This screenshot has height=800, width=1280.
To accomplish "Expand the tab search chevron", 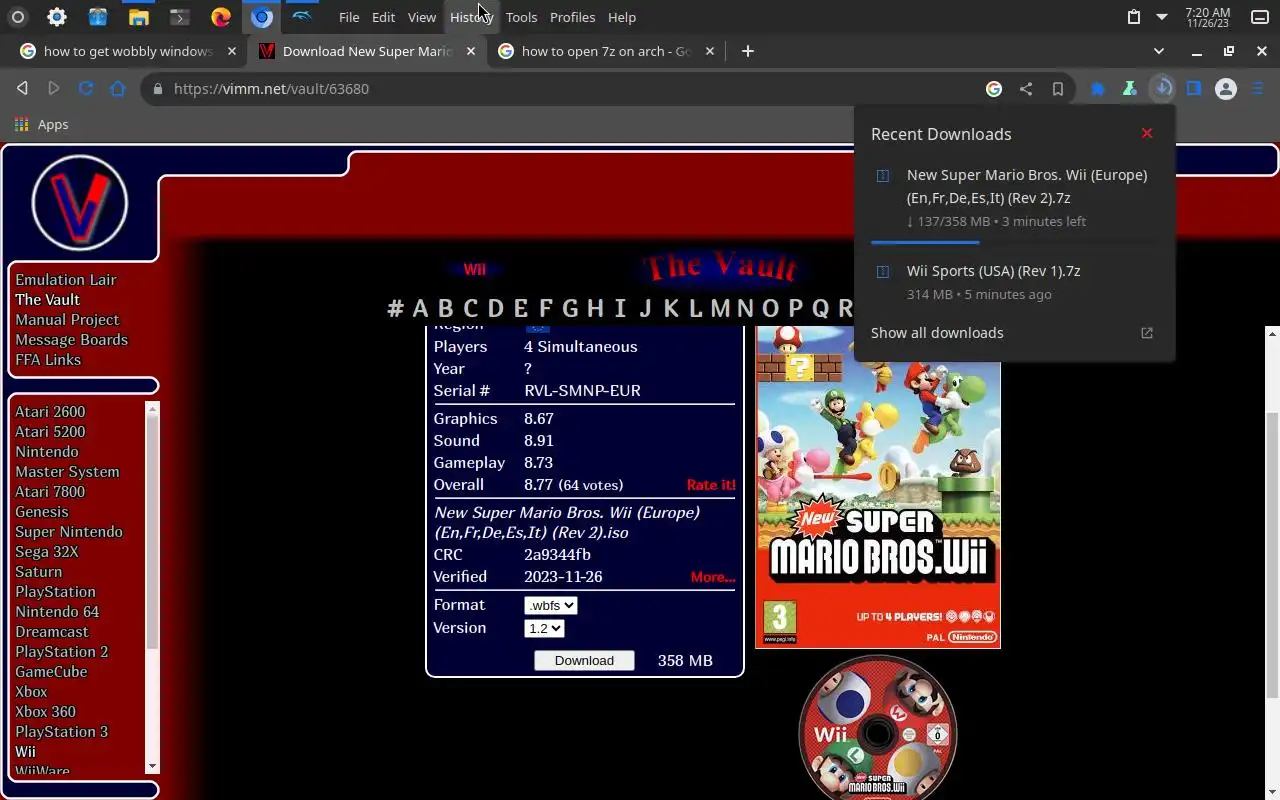I will pyautogui.click(x=1159, y=51).
